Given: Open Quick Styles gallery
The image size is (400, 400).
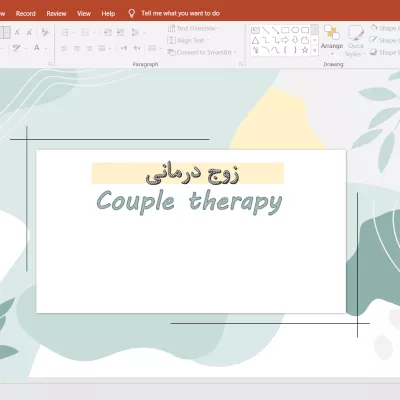Looking at the screenshot, I should coord(356,41).
